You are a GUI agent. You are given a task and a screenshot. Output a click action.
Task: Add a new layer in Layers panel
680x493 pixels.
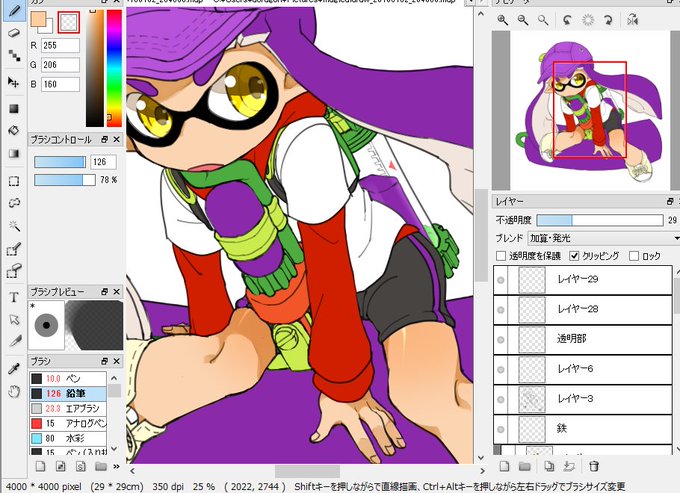(504, 467)
